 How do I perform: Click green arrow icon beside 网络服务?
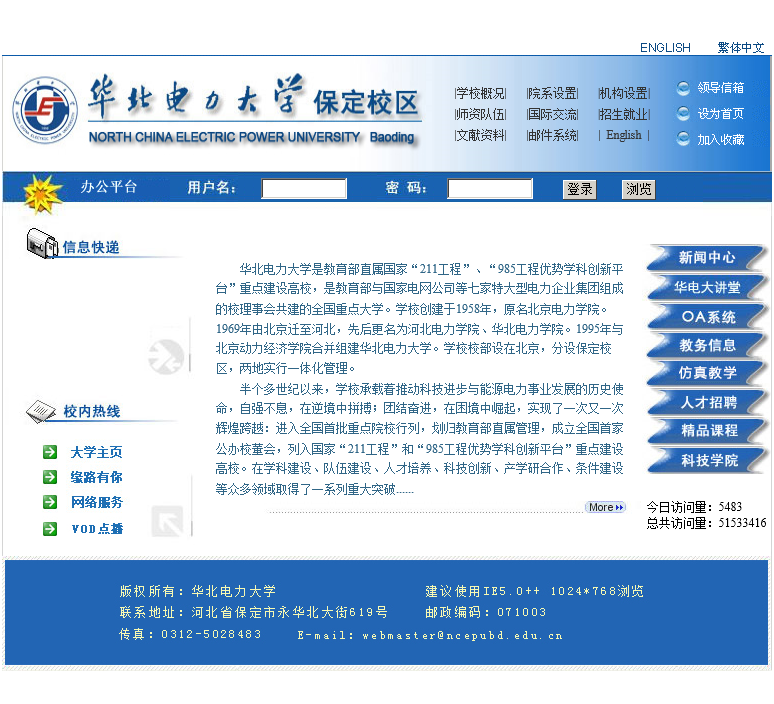[x=50, y=502]
